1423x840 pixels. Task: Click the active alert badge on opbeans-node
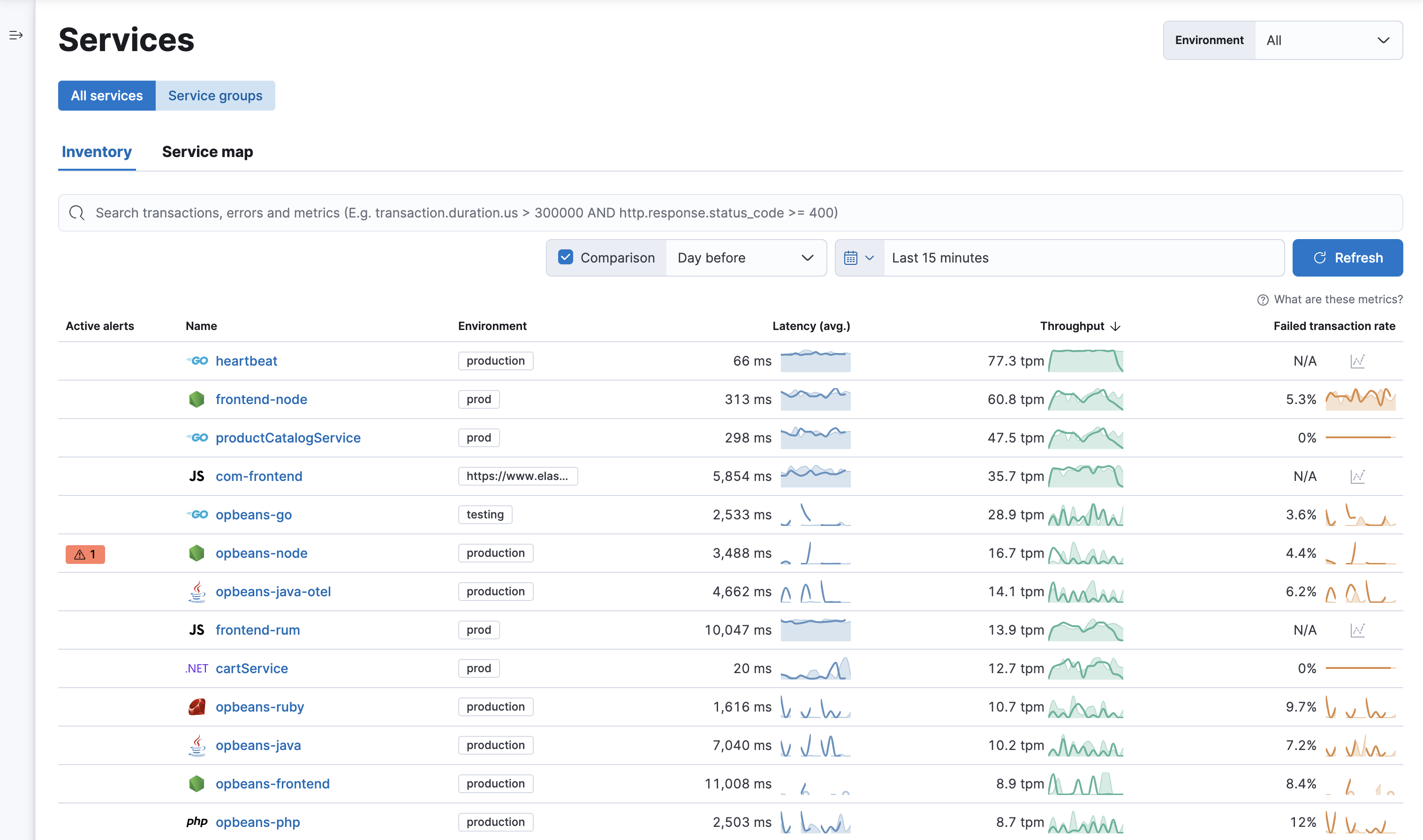tap(85, 554)
